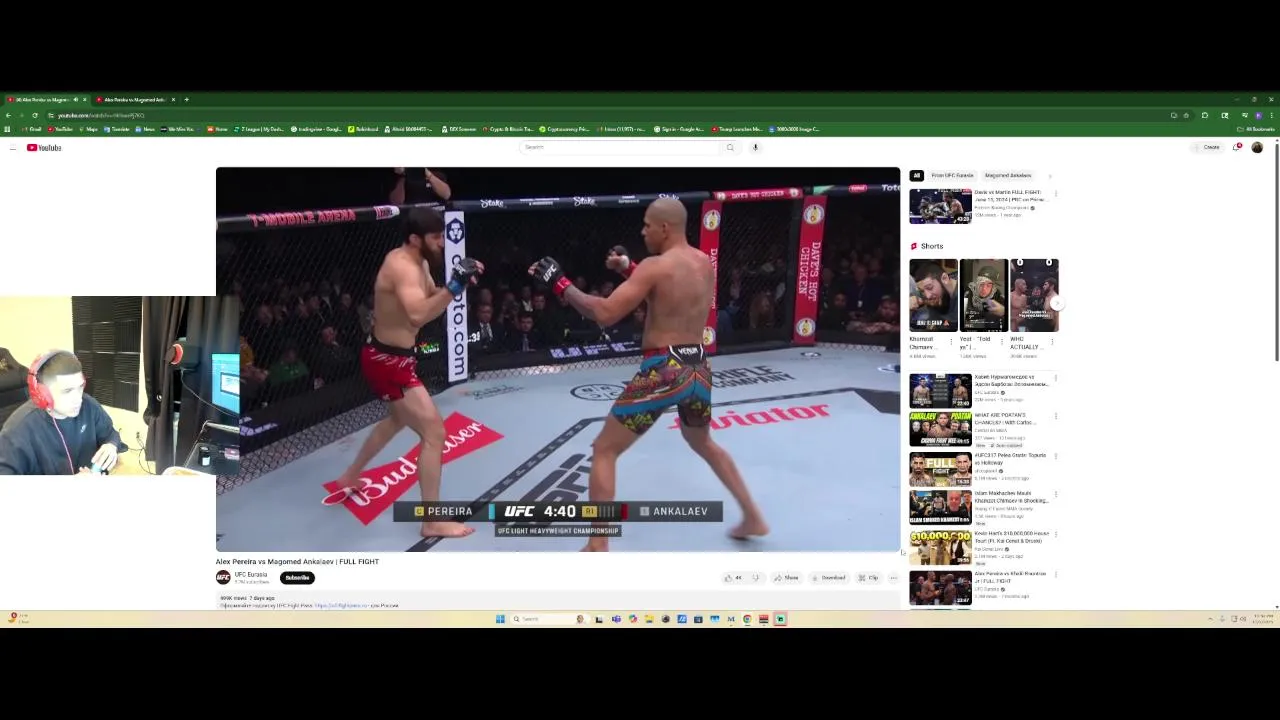
Task: Open options for Kevin Hart video
Action: pyautogui.click(x=1055, y=536)
